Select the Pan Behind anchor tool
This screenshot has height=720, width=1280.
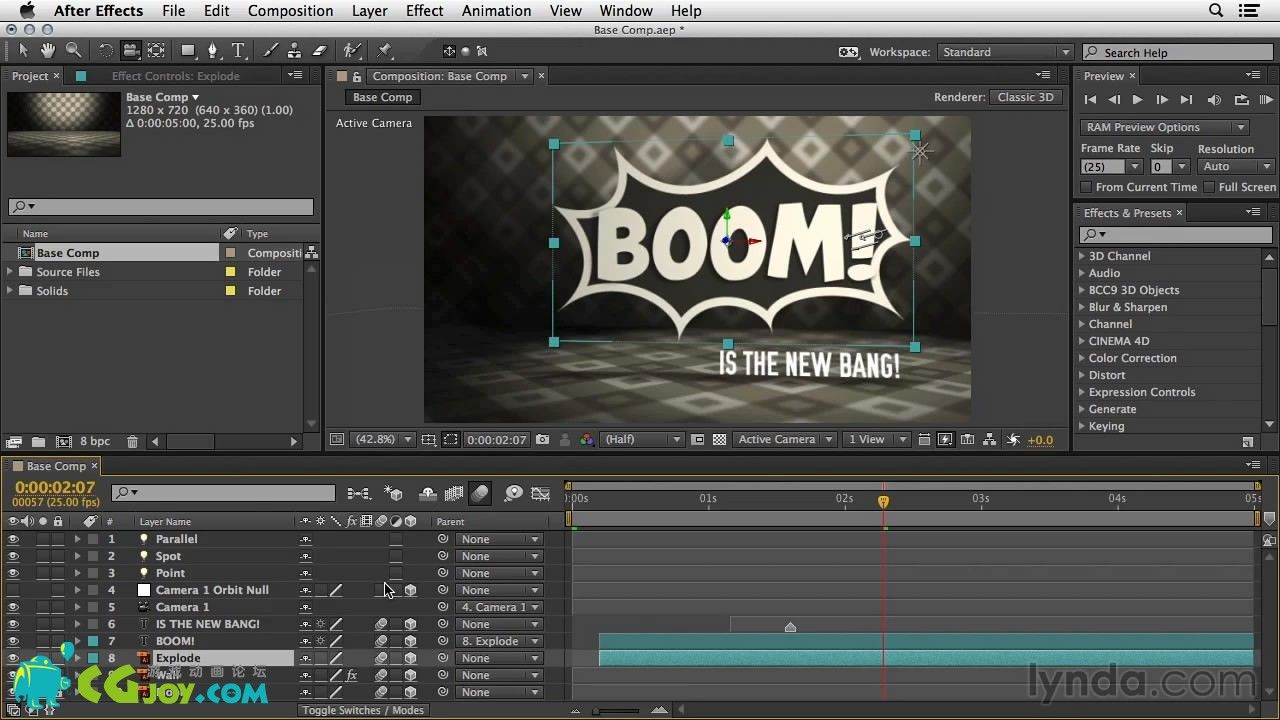coord(157,50)
